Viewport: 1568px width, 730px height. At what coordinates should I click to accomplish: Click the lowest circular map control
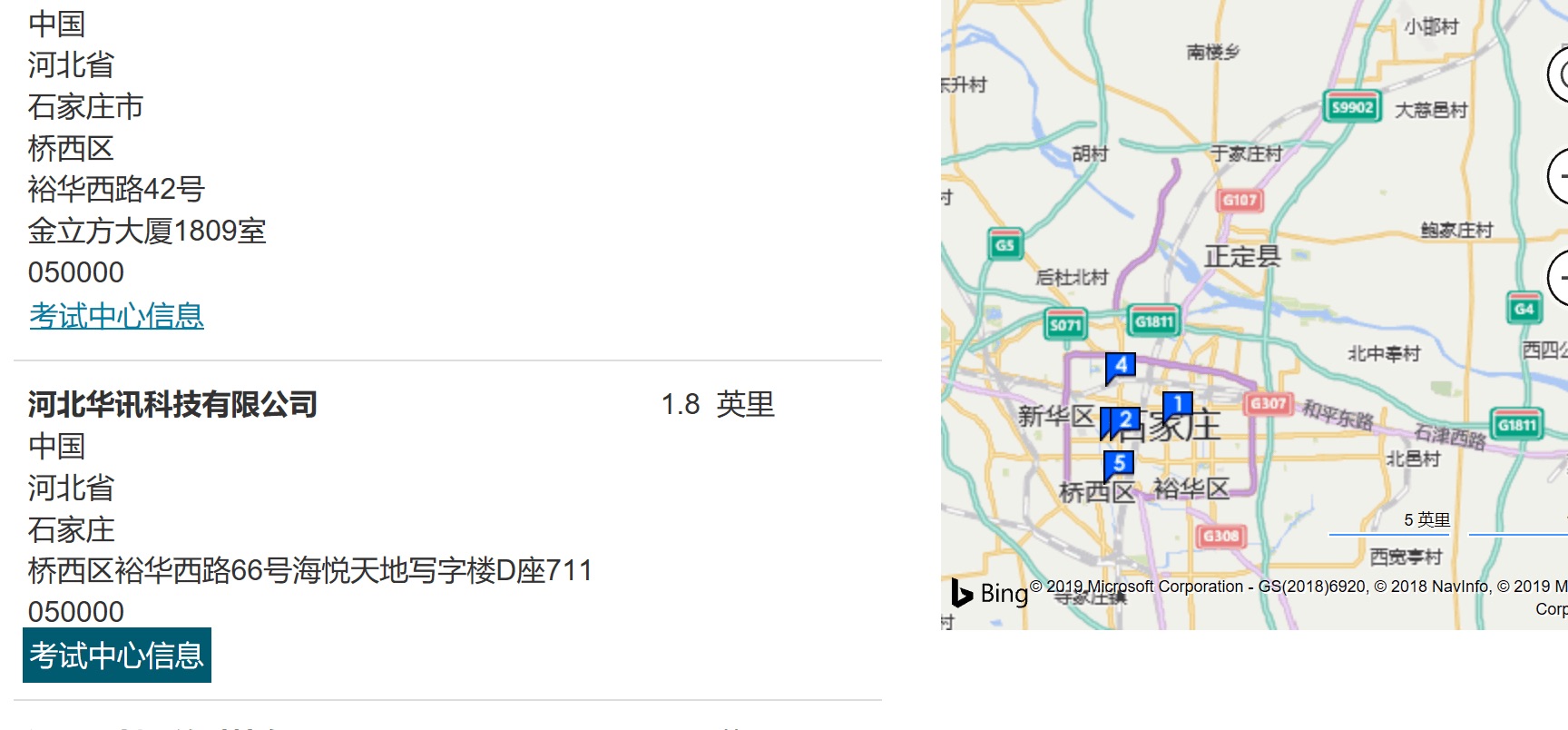tap(1557, 277)
